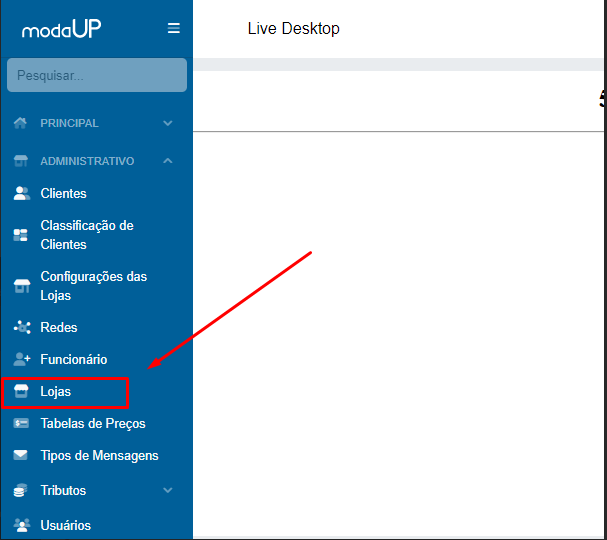Open the Usuários page

(65, 525)
